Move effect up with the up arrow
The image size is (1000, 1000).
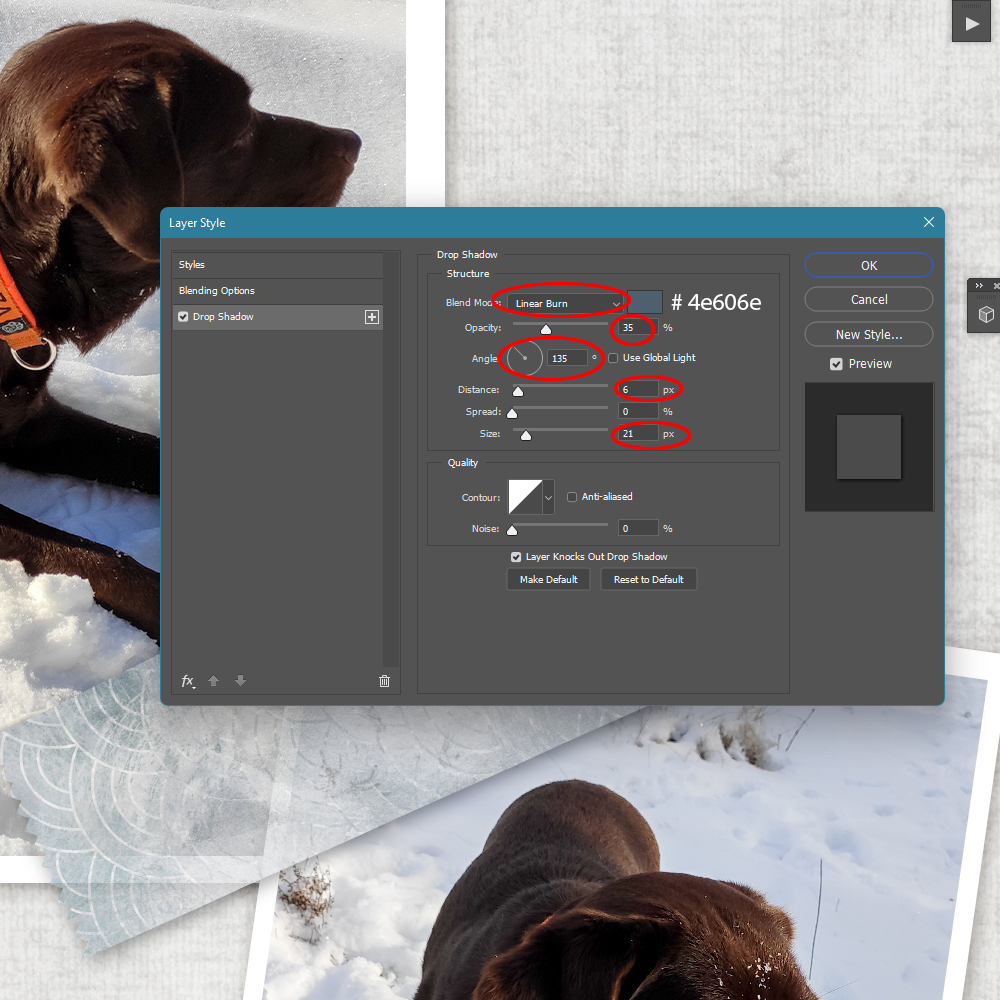214,681
